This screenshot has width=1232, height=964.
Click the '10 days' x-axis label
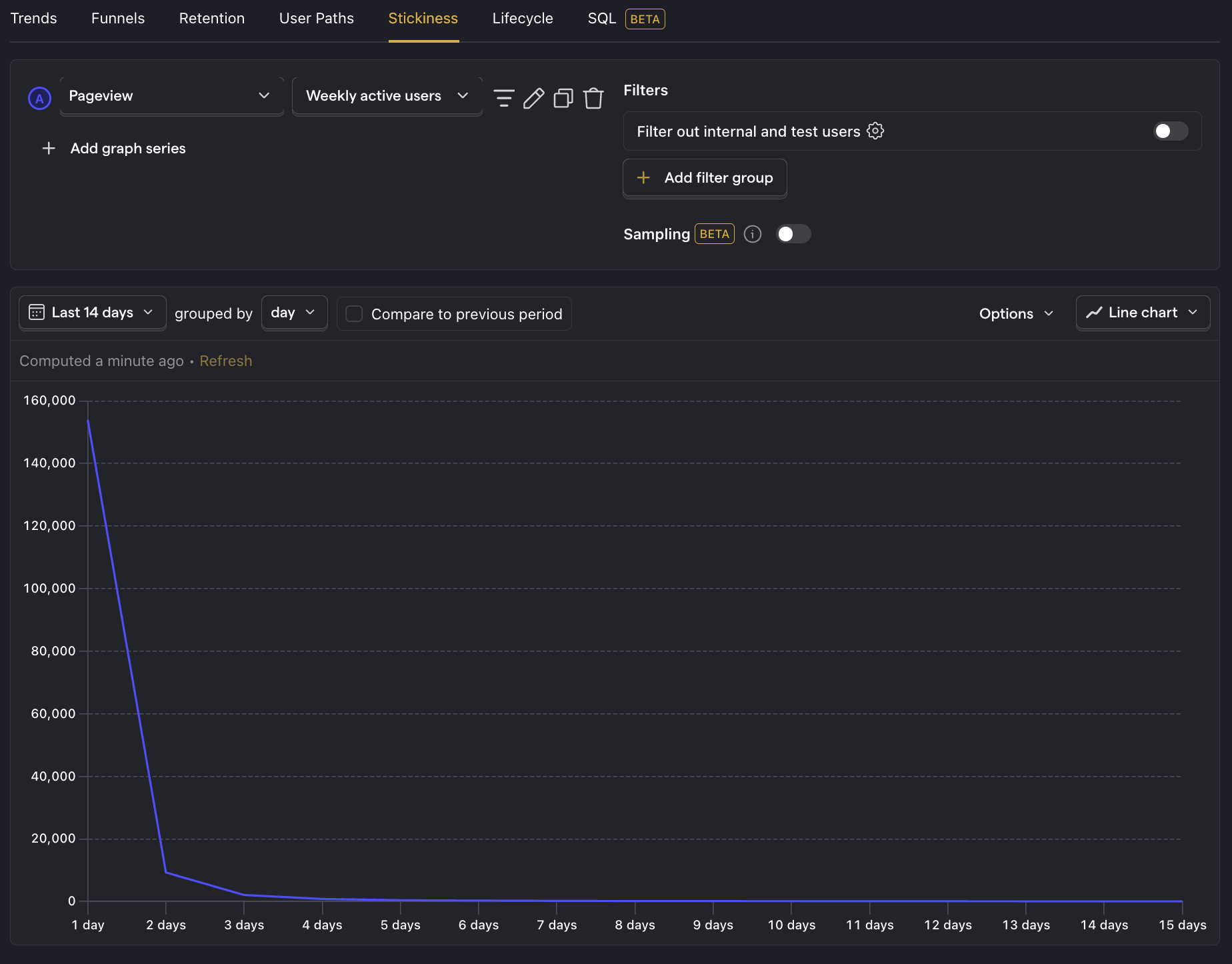pos(791,925)
